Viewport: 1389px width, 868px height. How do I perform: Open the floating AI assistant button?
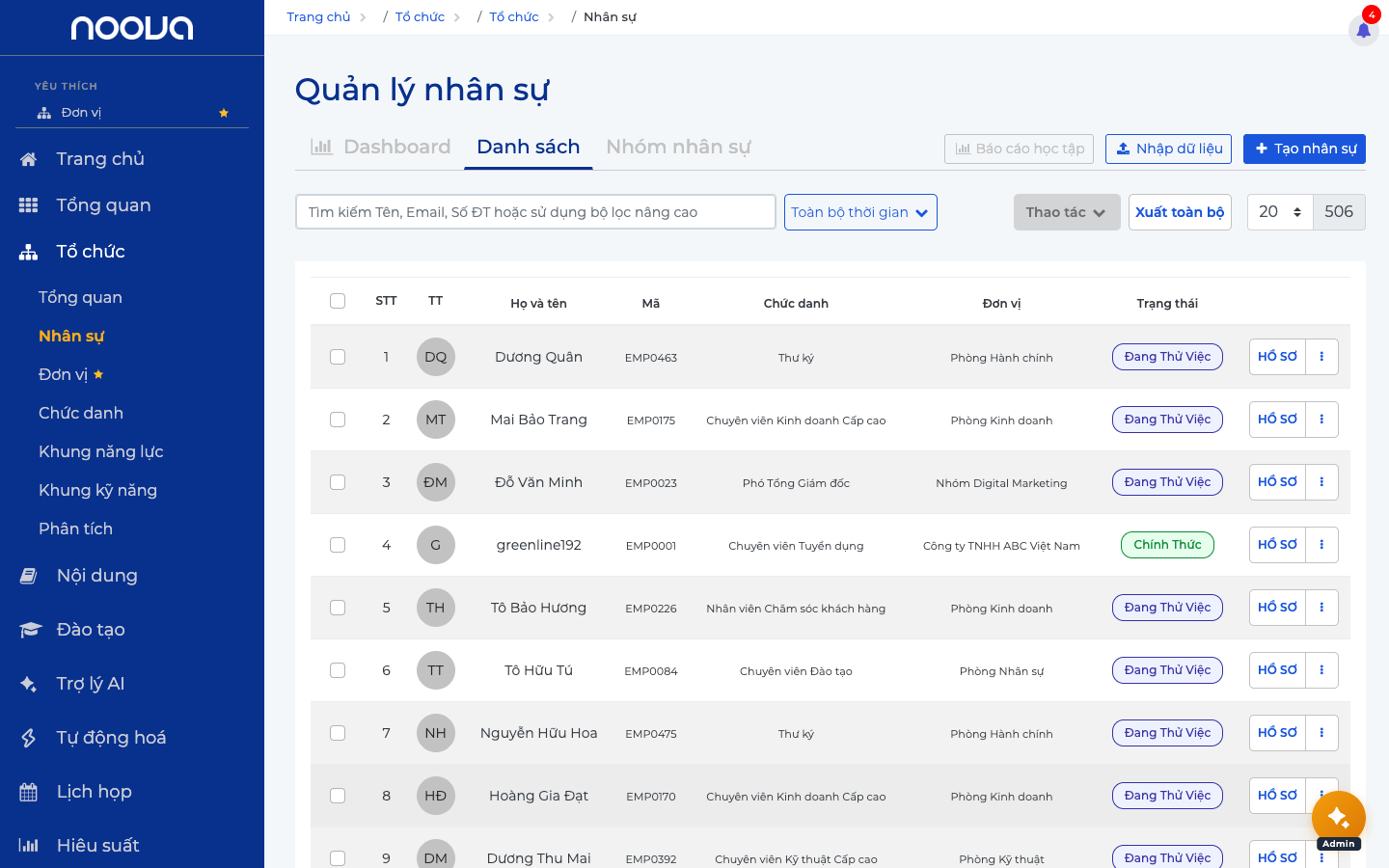point(1338,817)
